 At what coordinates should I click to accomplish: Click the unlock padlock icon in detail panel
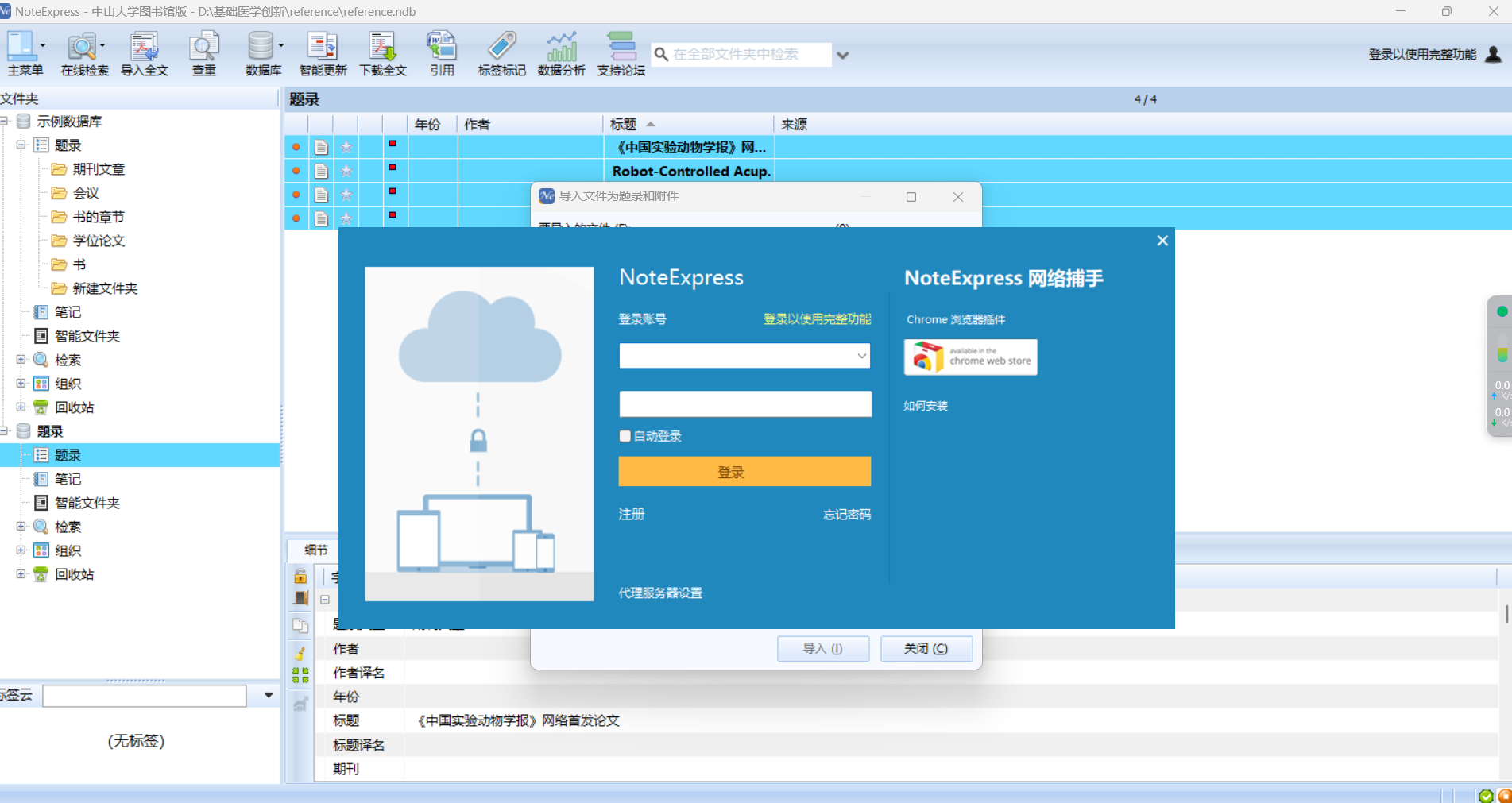click(300, 576)
